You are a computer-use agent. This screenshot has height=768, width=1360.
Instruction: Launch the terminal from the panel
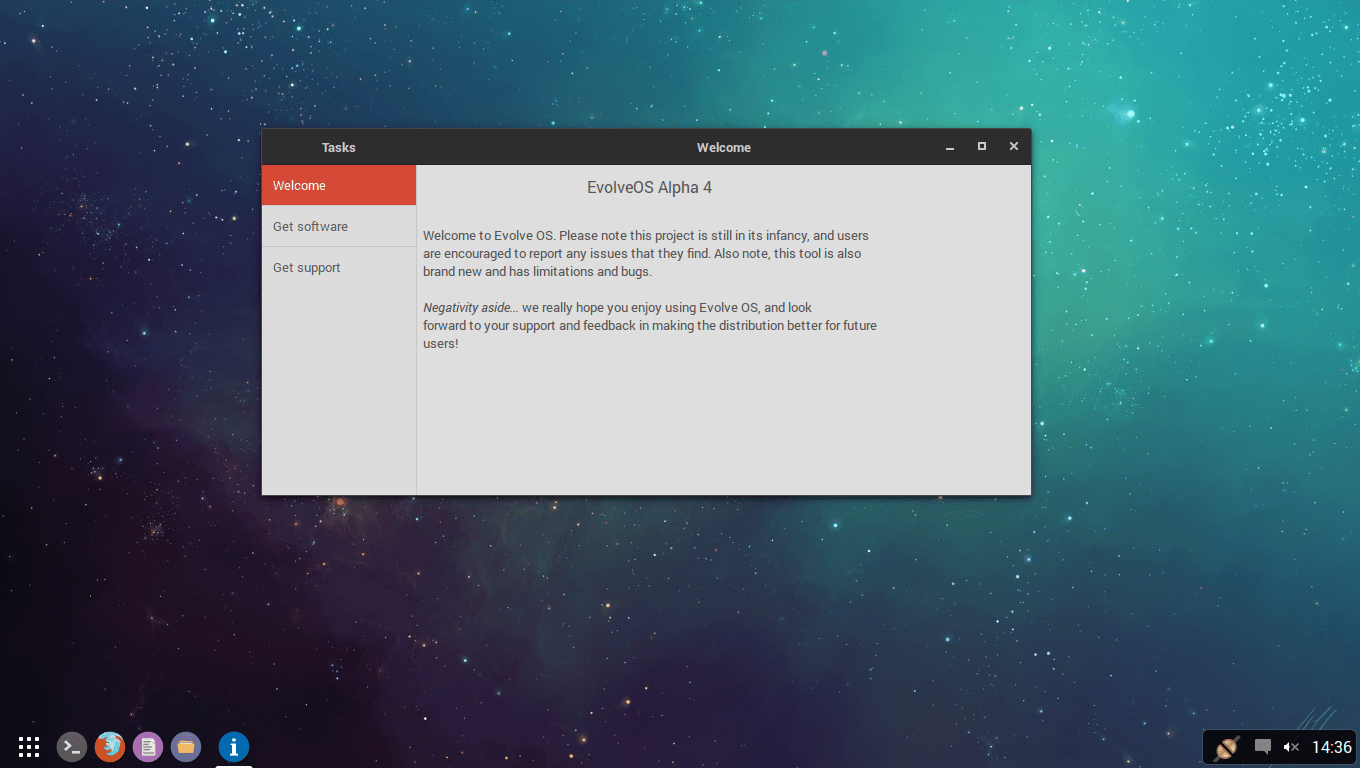[x=72, y=747]
